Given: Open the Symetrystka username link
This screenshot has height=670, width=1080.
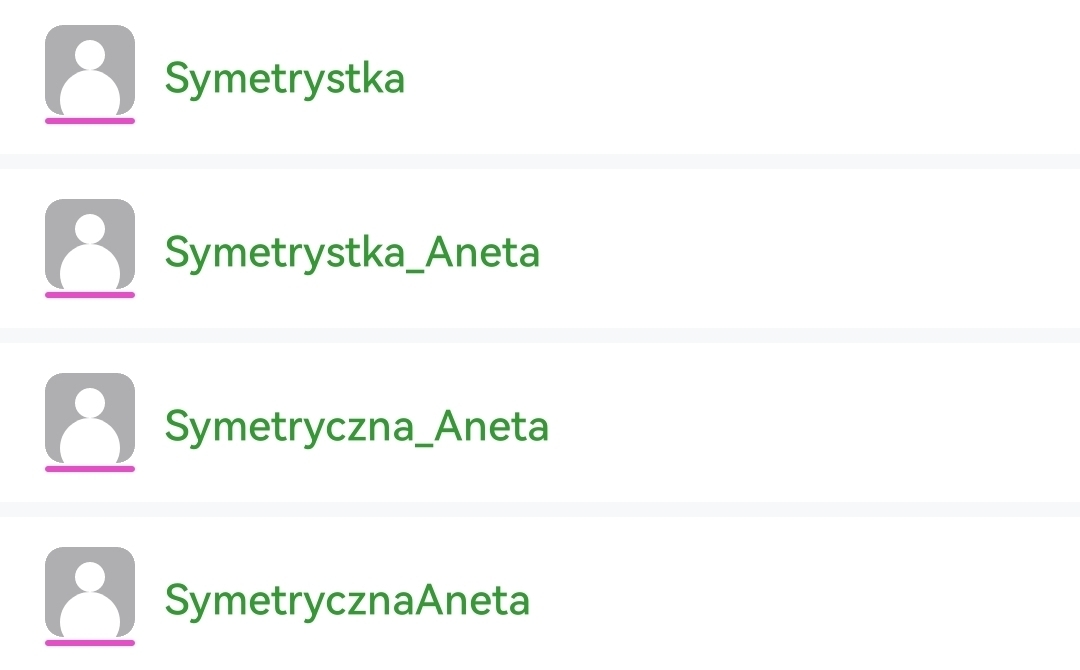Looking at the screenshot, I should coord(285,79).
